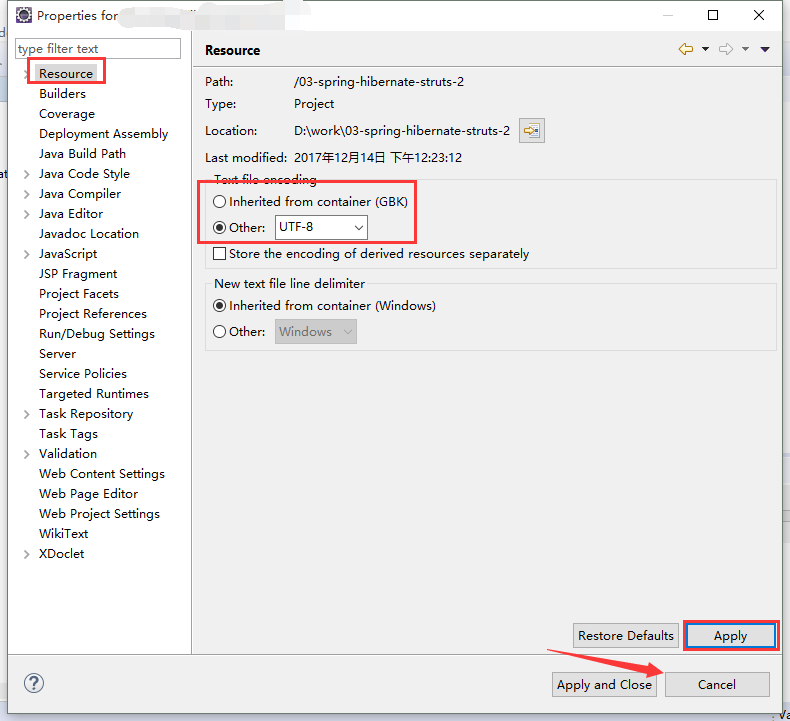The width and height of the screenshot is (790, 721).
Task: Open the UTF-8 encoding dropdown
Action: 321,228
